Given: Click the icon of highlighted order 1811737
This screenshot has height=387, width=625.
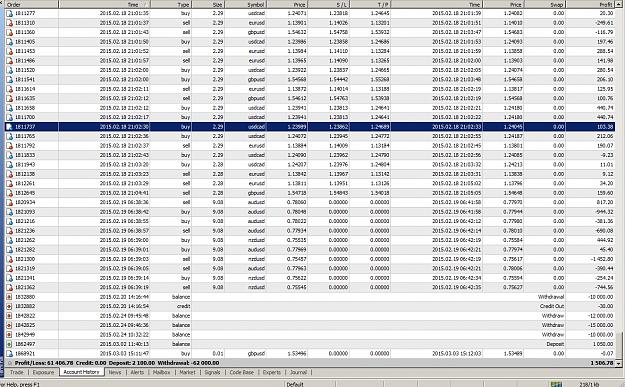Looking at the screenshot, I should (10, 127).
